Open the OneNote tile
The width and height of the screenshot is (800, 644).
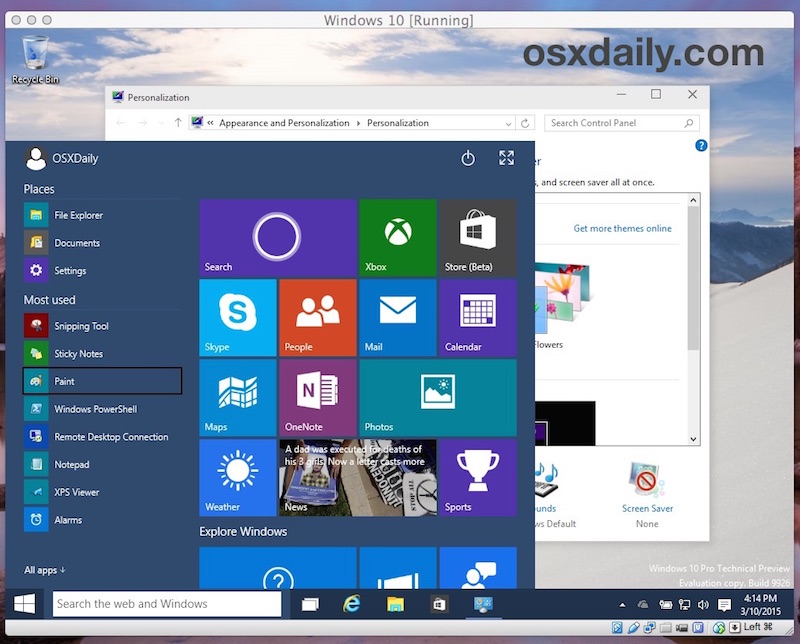click(318, 398)
